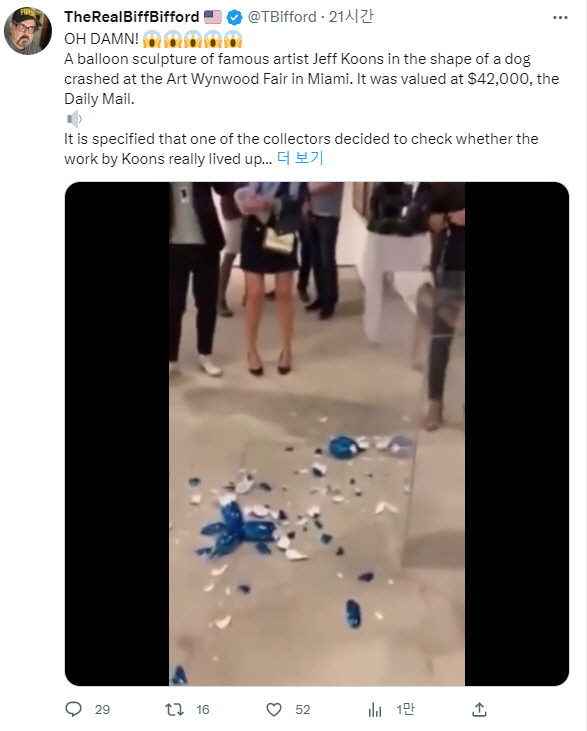The height and width of the screenshot is (731, 587).
Task: Play the broken balloon dog video
Action: 317,434
